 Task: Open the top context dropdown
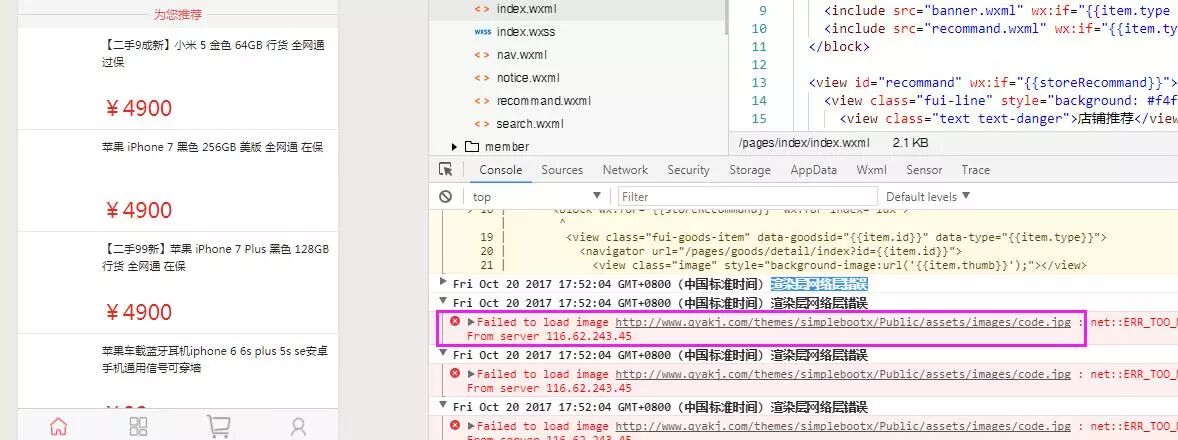pyautogui.click(x=536, y=197)
